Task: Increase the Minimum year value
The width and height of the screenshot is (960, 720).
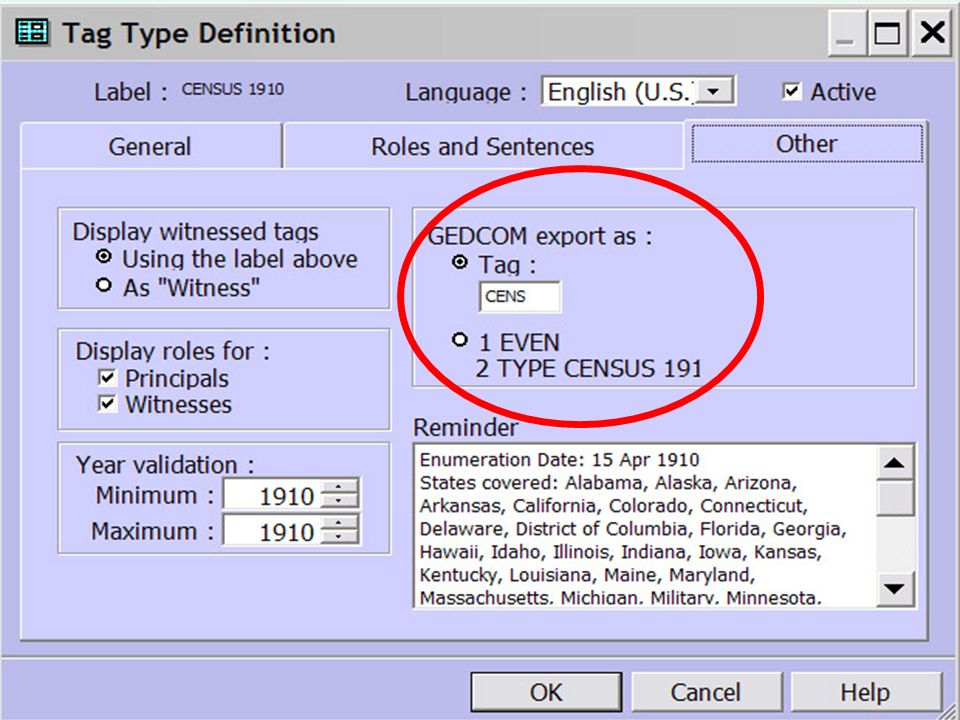Action: tap(339, 487)
